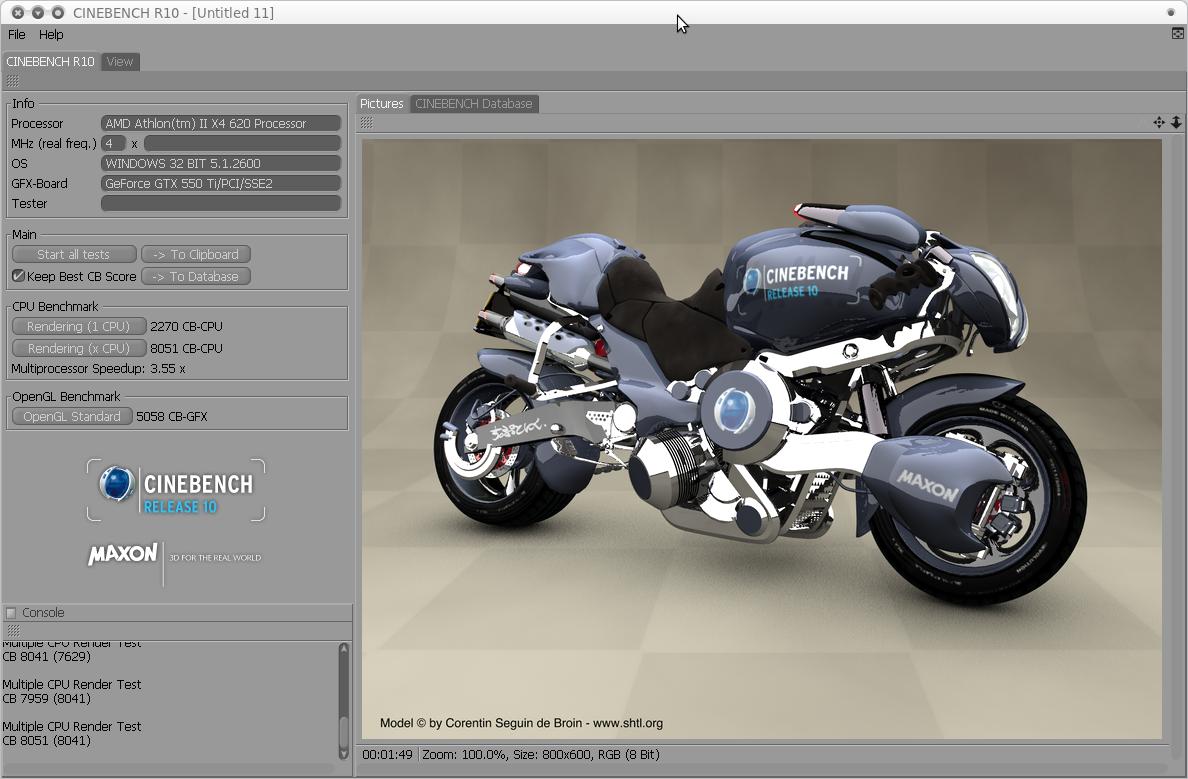Click the Processor name field
This screenshot has height=779, width=1188.
pyautogui.click(x=221, y=124)
